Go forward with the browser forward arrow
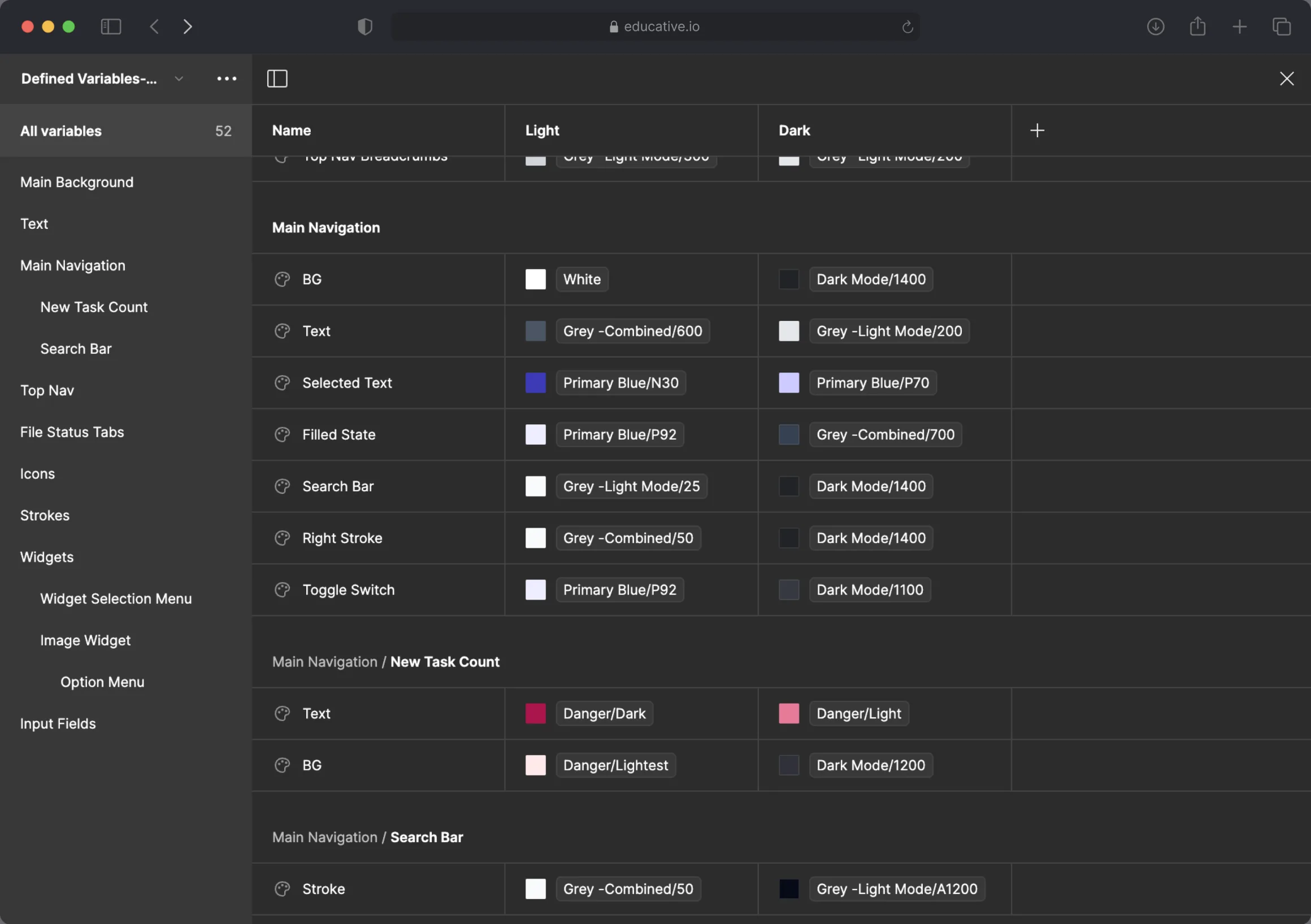The width and height of the screenshot is (1311, 924). 187,27
